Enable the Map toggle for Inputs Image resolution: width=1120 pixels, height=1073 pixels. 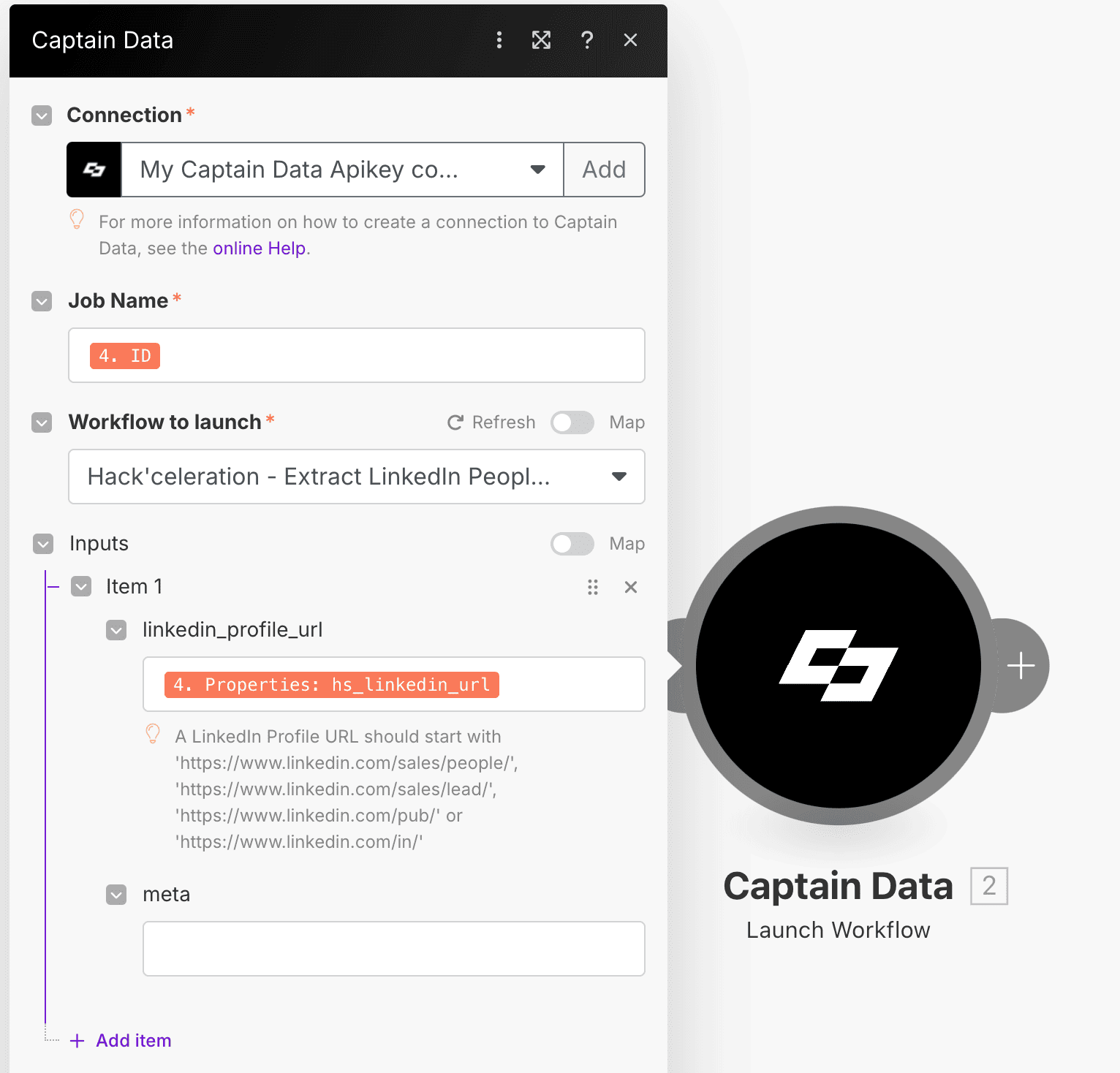pos(572,544)
